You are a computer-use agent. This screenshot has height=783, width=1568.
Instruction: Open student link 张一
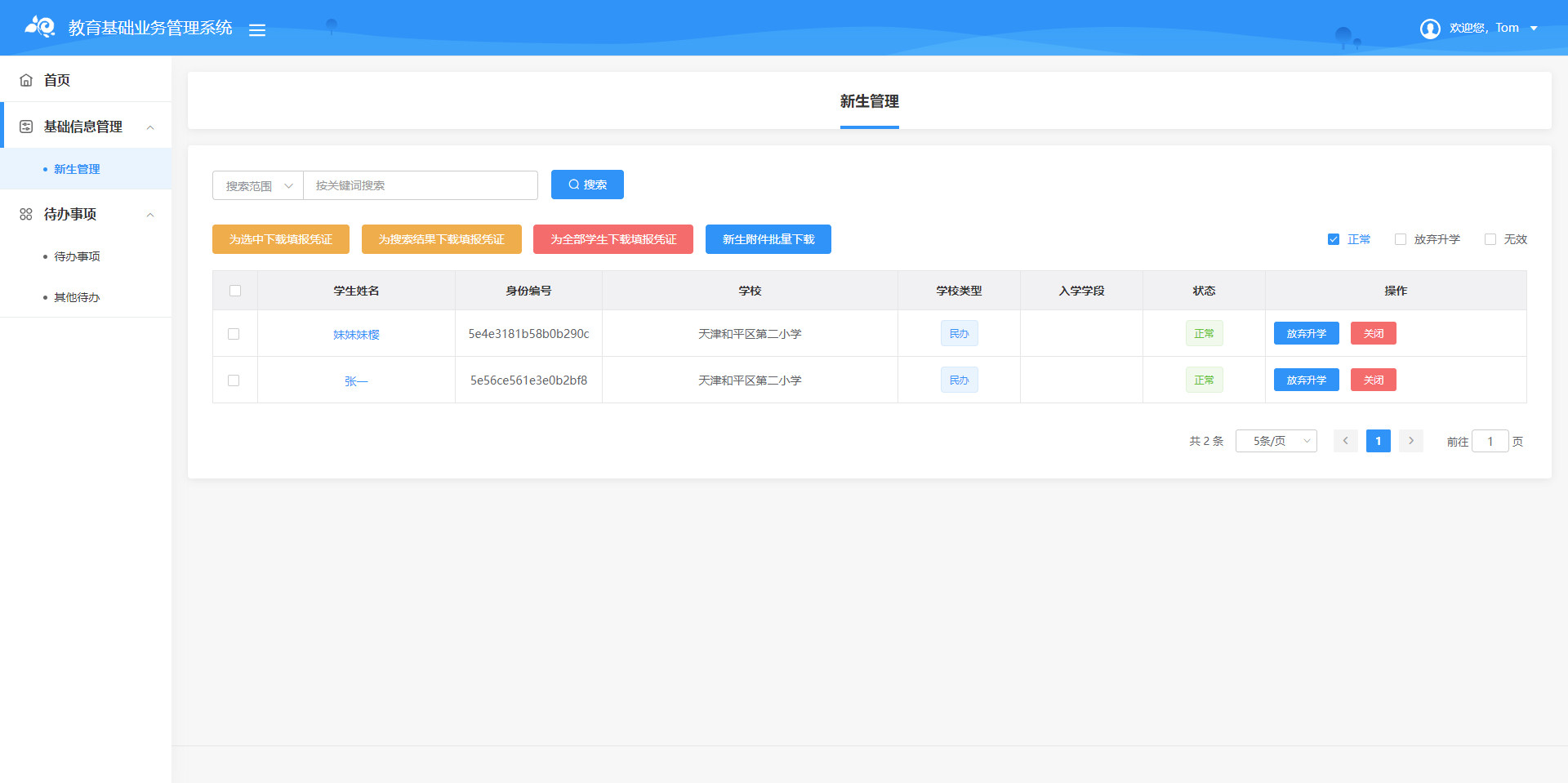coord(356,380)
